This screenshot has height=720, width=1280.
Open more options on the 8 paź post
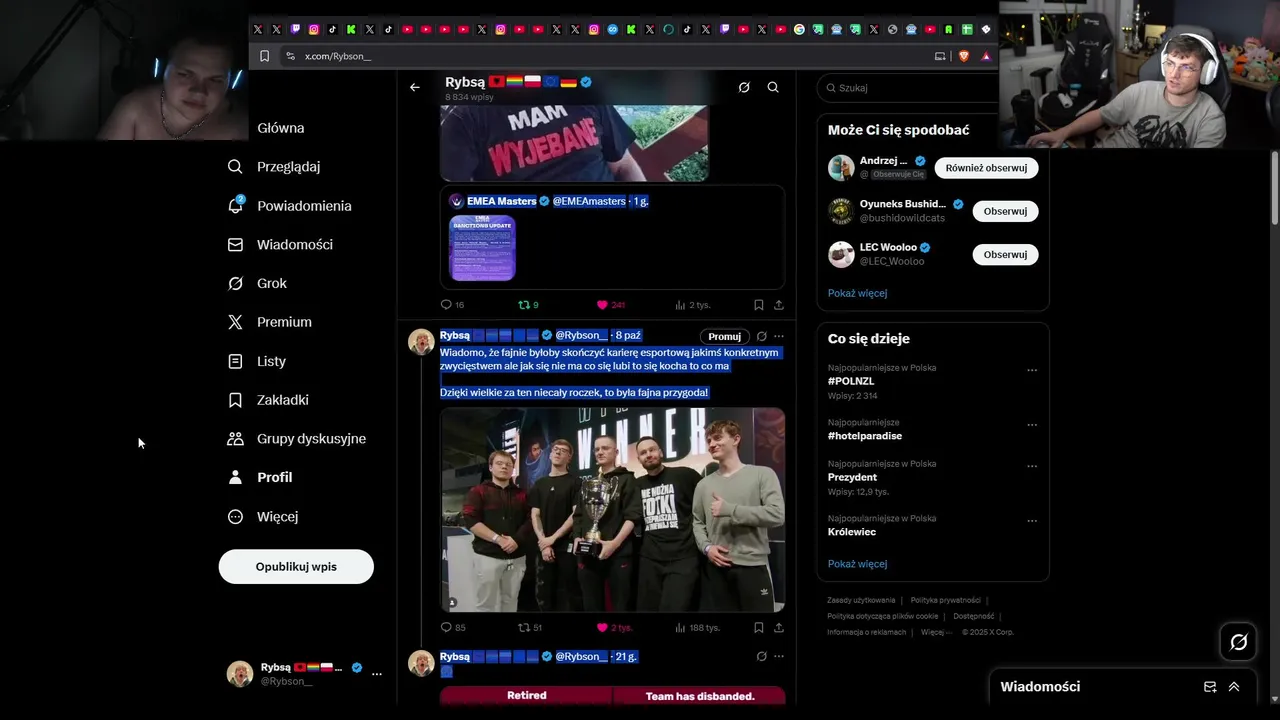pos(779,336)
